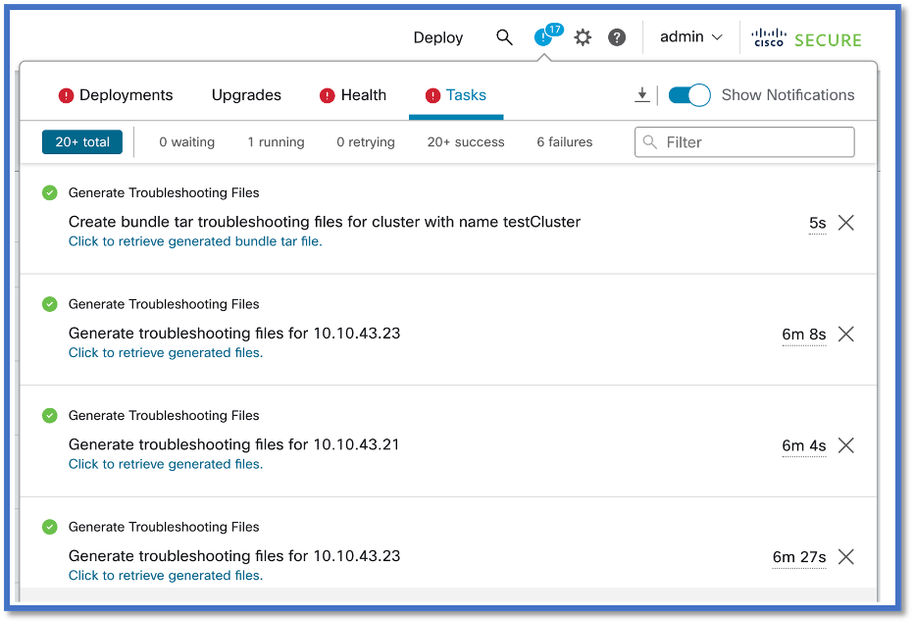Click the 5s duration value
This screenshot has width=914, height=624.
click(x=817, y=223)
